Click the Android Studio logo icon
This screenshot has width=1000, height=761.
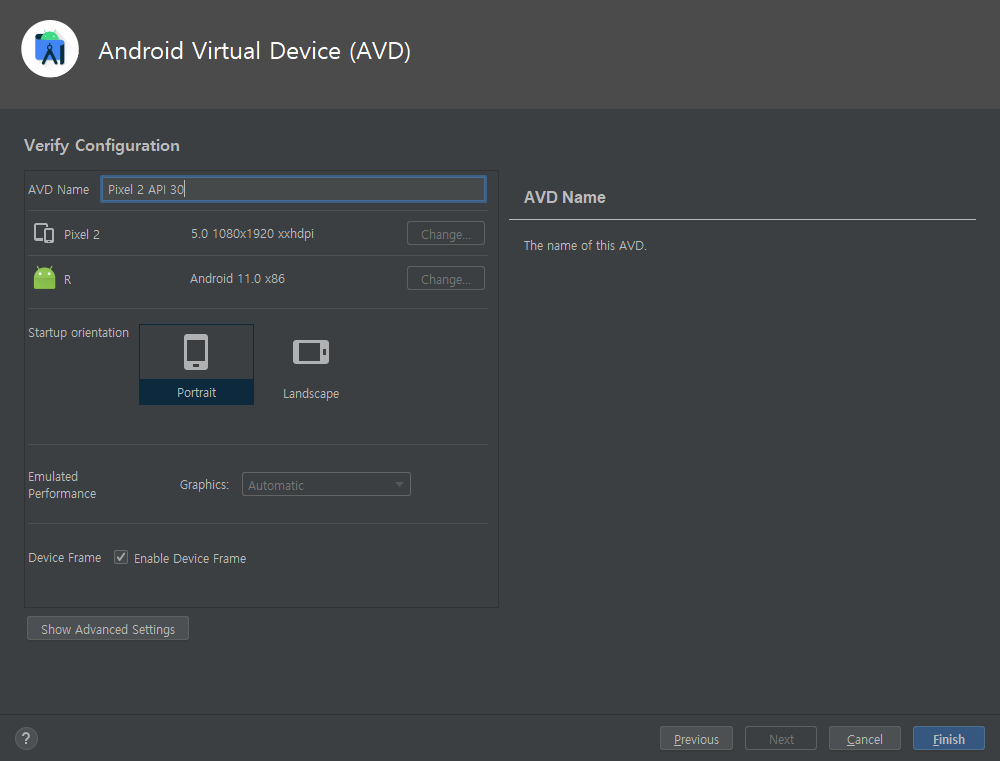50,49
